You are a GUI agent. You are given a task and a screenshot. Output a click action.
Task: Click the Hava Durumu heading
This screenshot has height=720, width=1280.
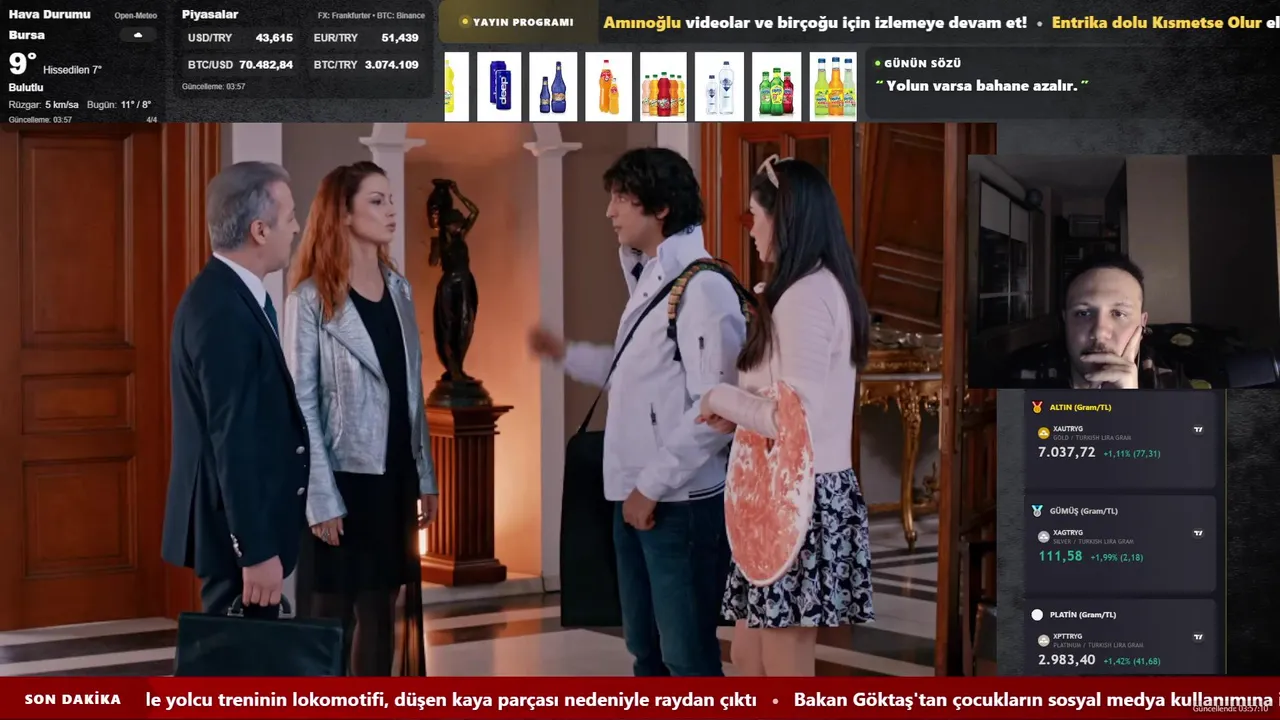coord(49,15)
